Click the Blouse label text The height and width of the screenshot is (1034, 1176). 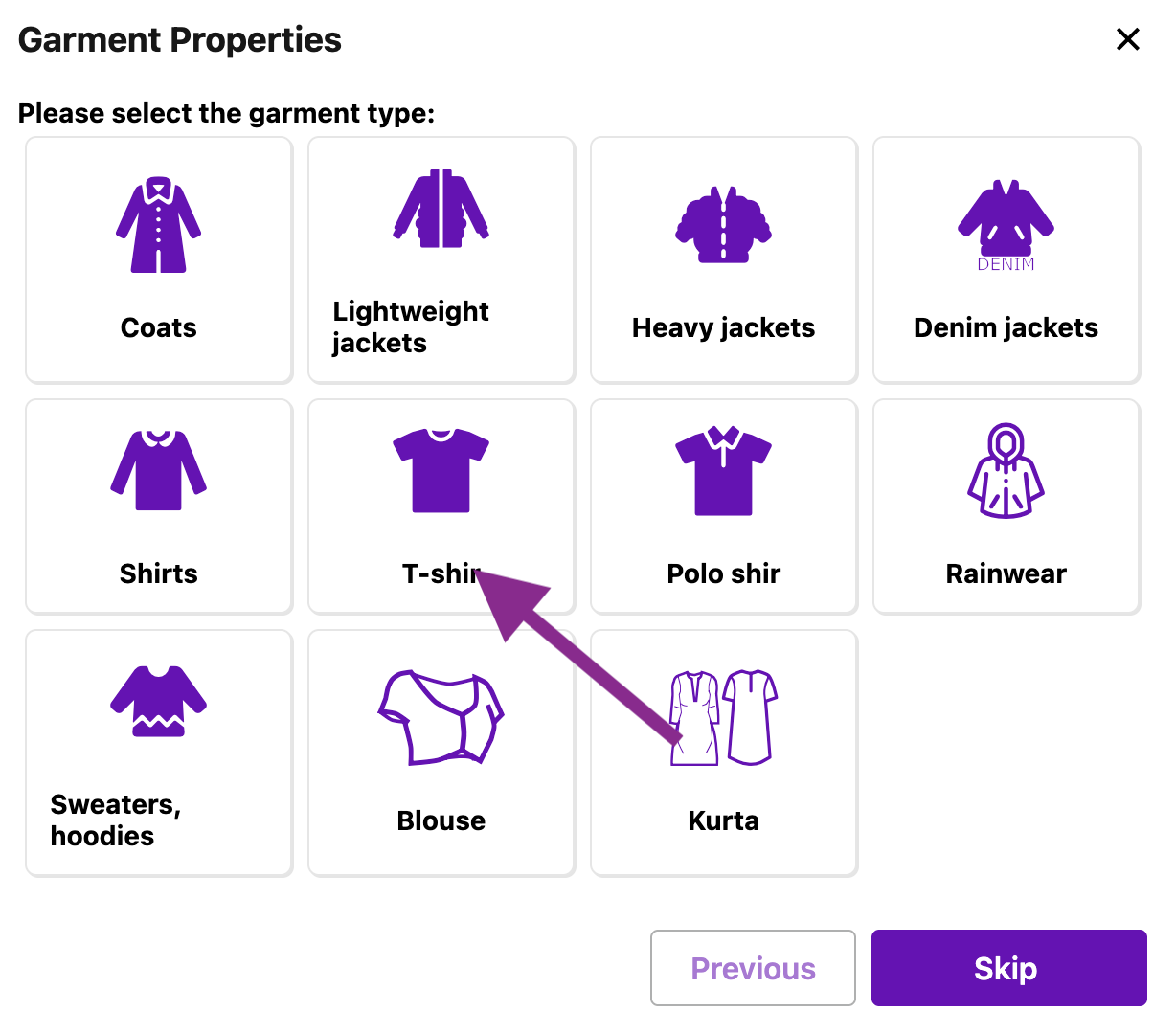click(441, 820)
